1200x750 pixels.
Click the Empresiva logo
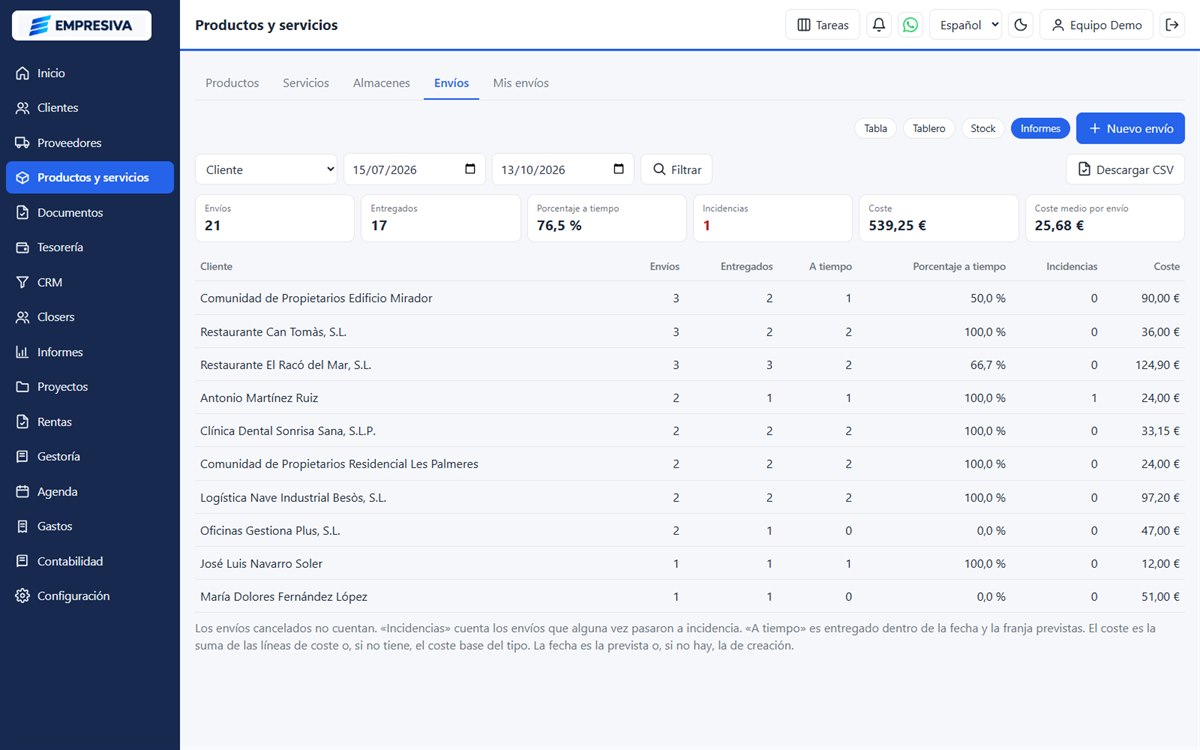pos(81,25)
